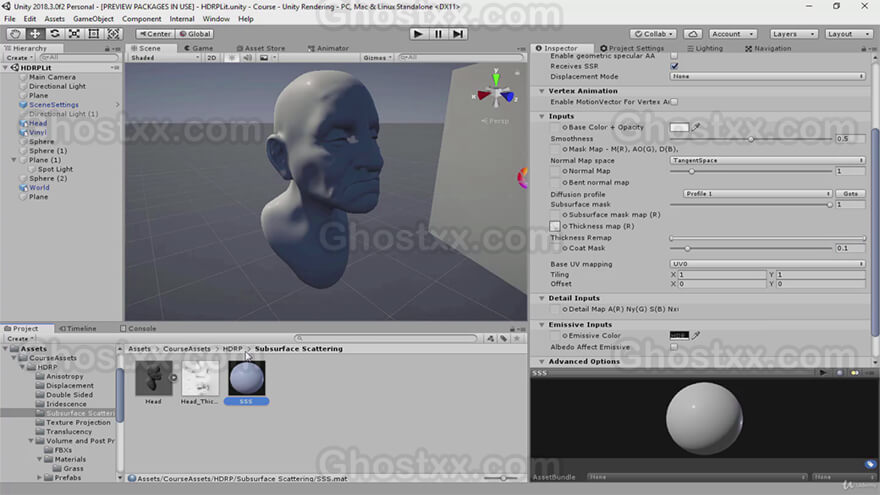Play the material preview animation
Screen dimensions: 880x495
tap(823, 373)
